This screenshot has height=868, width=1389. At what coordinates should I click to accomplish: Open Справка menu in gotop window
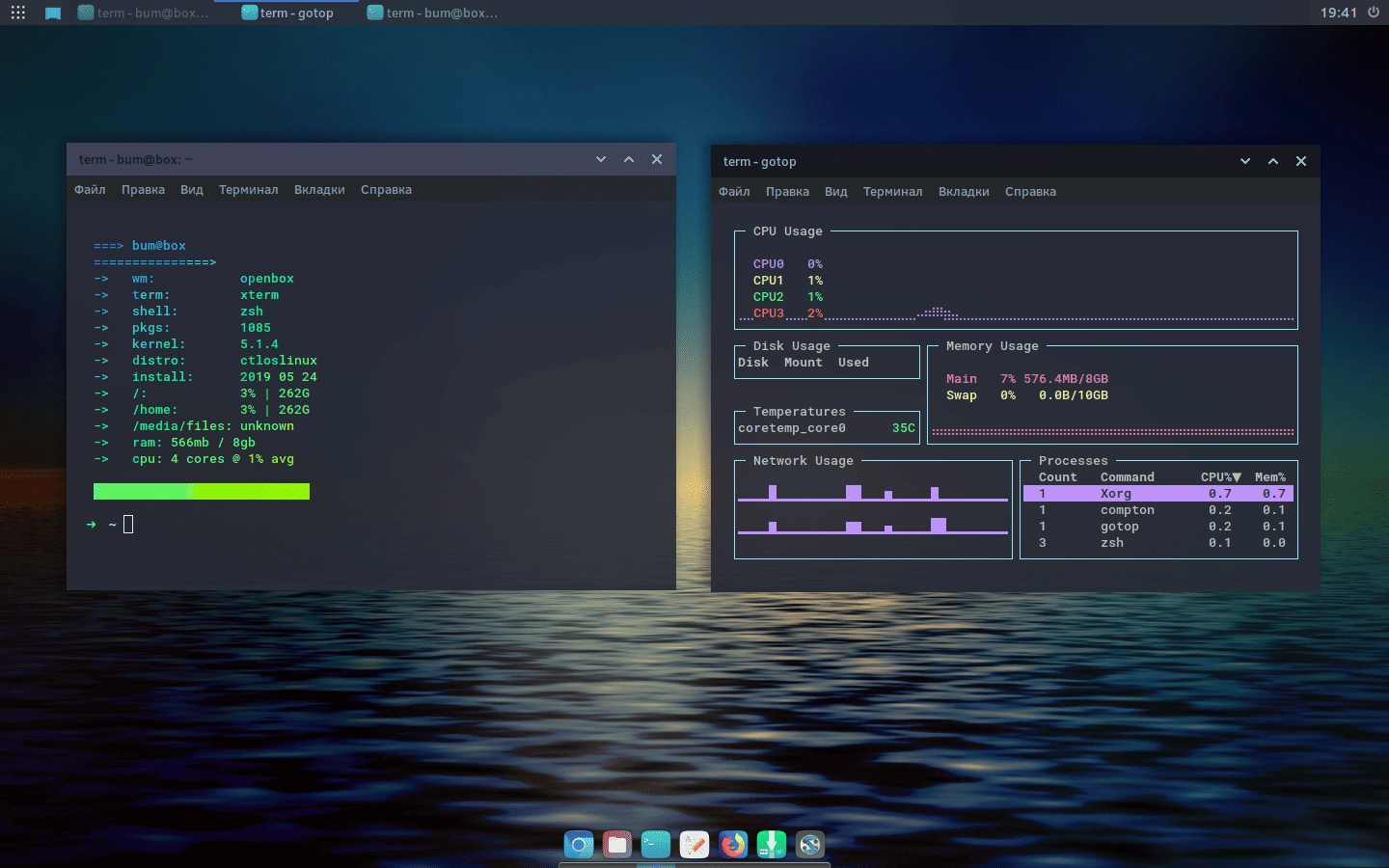click(1030, 191)
